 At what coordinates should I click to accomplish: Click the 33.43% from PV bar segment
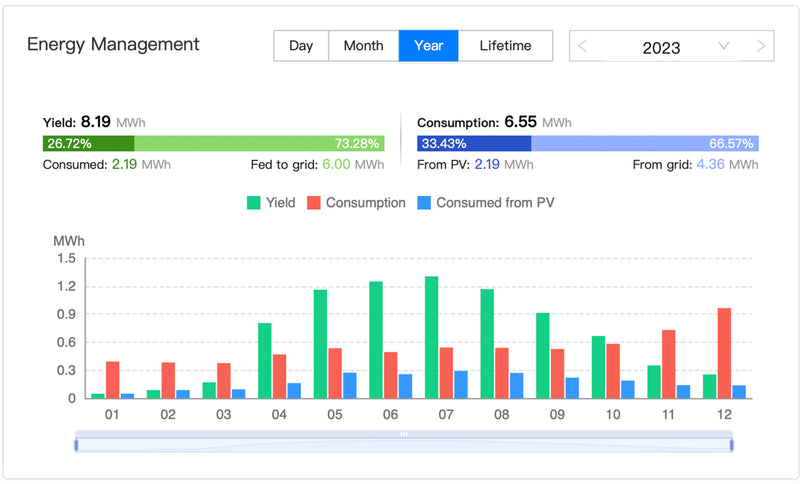[474, 143]
